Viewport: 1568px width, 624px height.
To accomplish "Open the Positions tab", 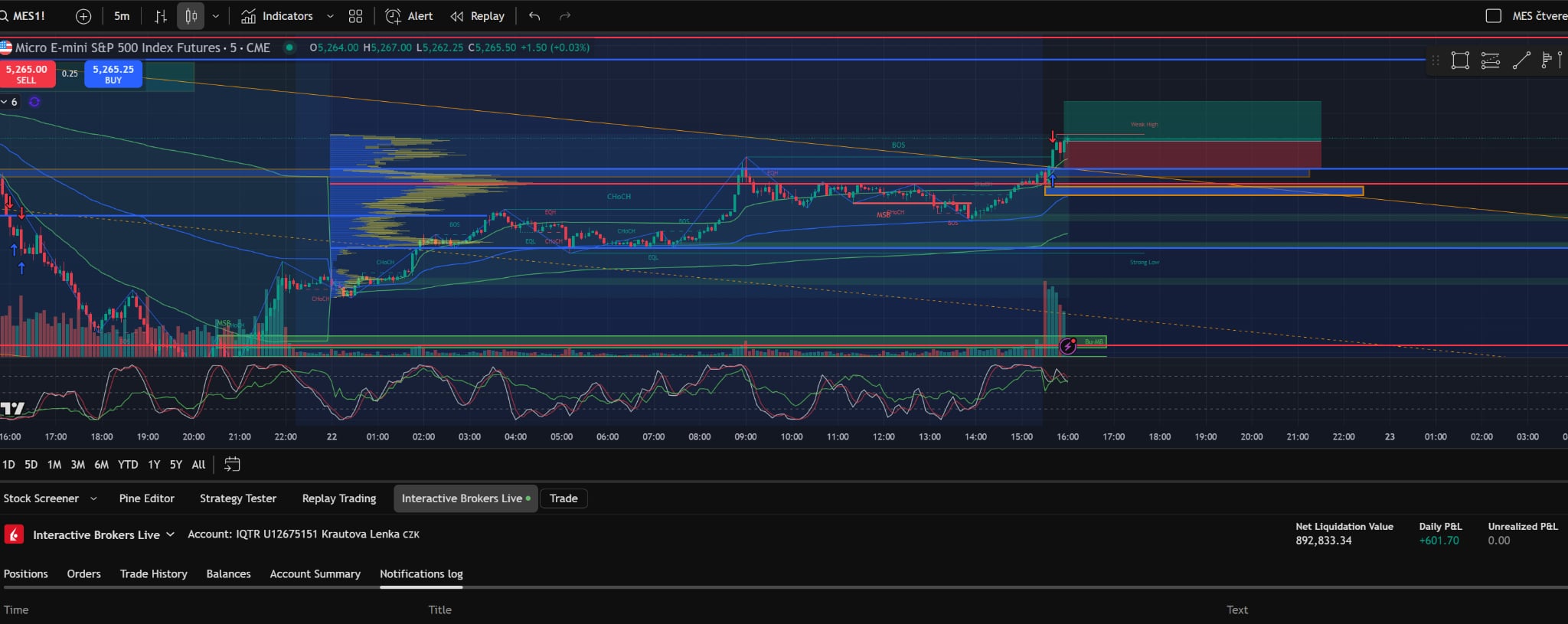I will (25, 573).
